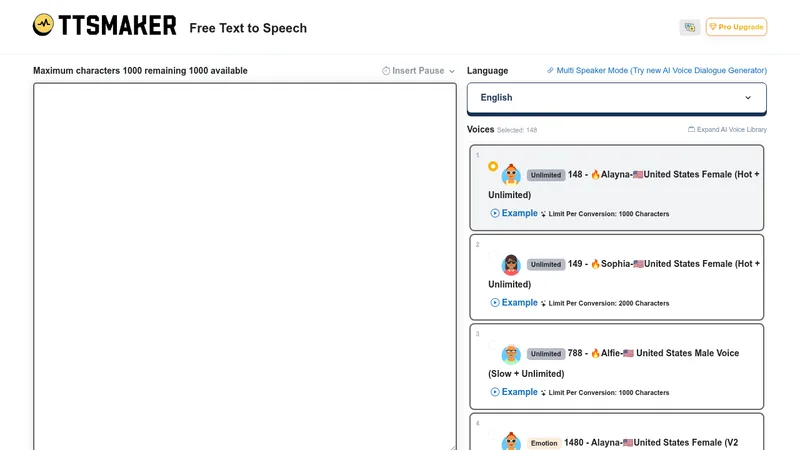This screenshot has width=800, height=450.
Task: Click the Alayna 1480 avatar image
Action: (511, 441)
